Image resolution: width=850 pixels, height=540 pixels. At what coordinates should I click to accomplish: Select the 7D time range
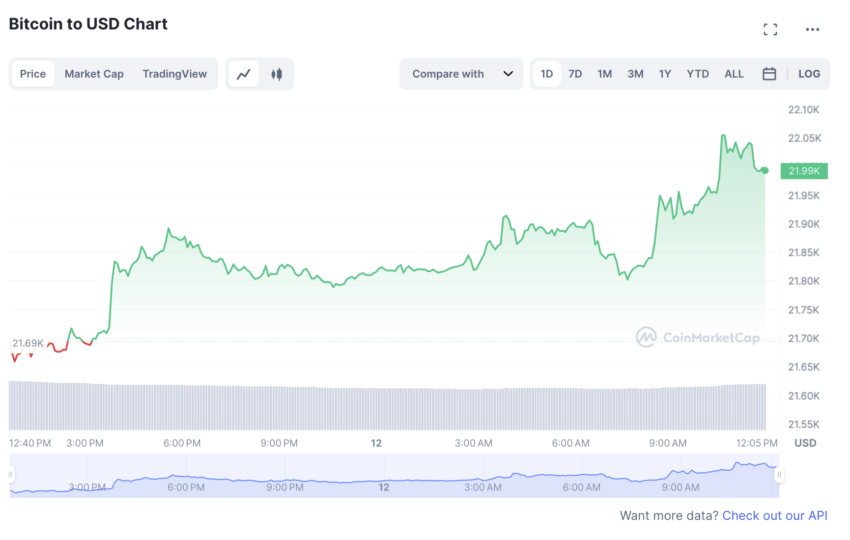[575, 74]
